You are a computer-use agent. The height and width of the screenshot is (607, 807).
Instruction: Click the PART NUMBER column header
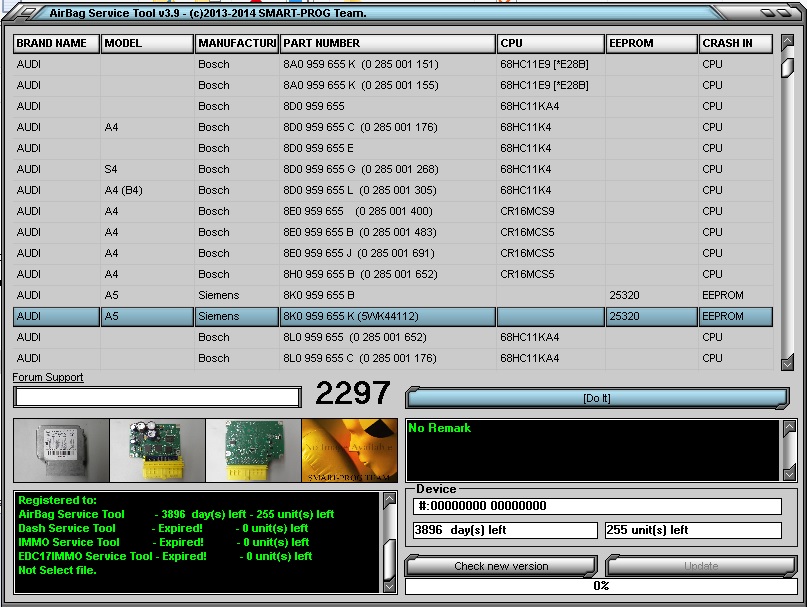pos(388,43)
